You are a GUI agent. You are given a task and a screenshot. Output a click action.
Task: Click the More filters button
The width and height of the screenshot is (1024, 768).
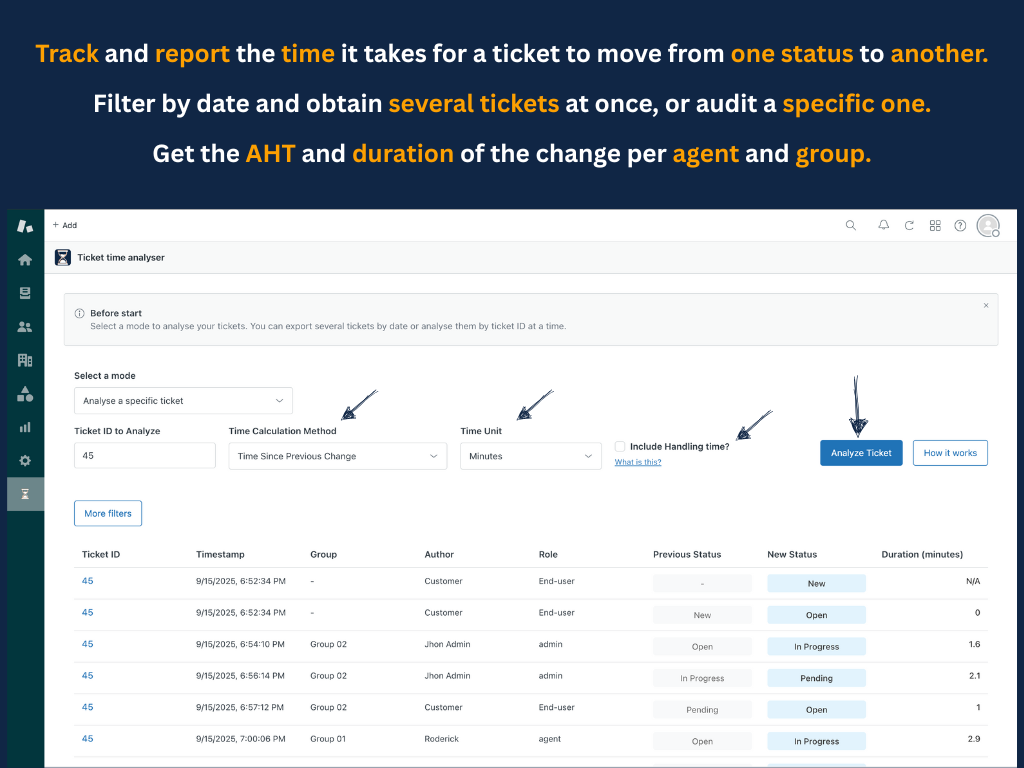(x=108, y=513)
